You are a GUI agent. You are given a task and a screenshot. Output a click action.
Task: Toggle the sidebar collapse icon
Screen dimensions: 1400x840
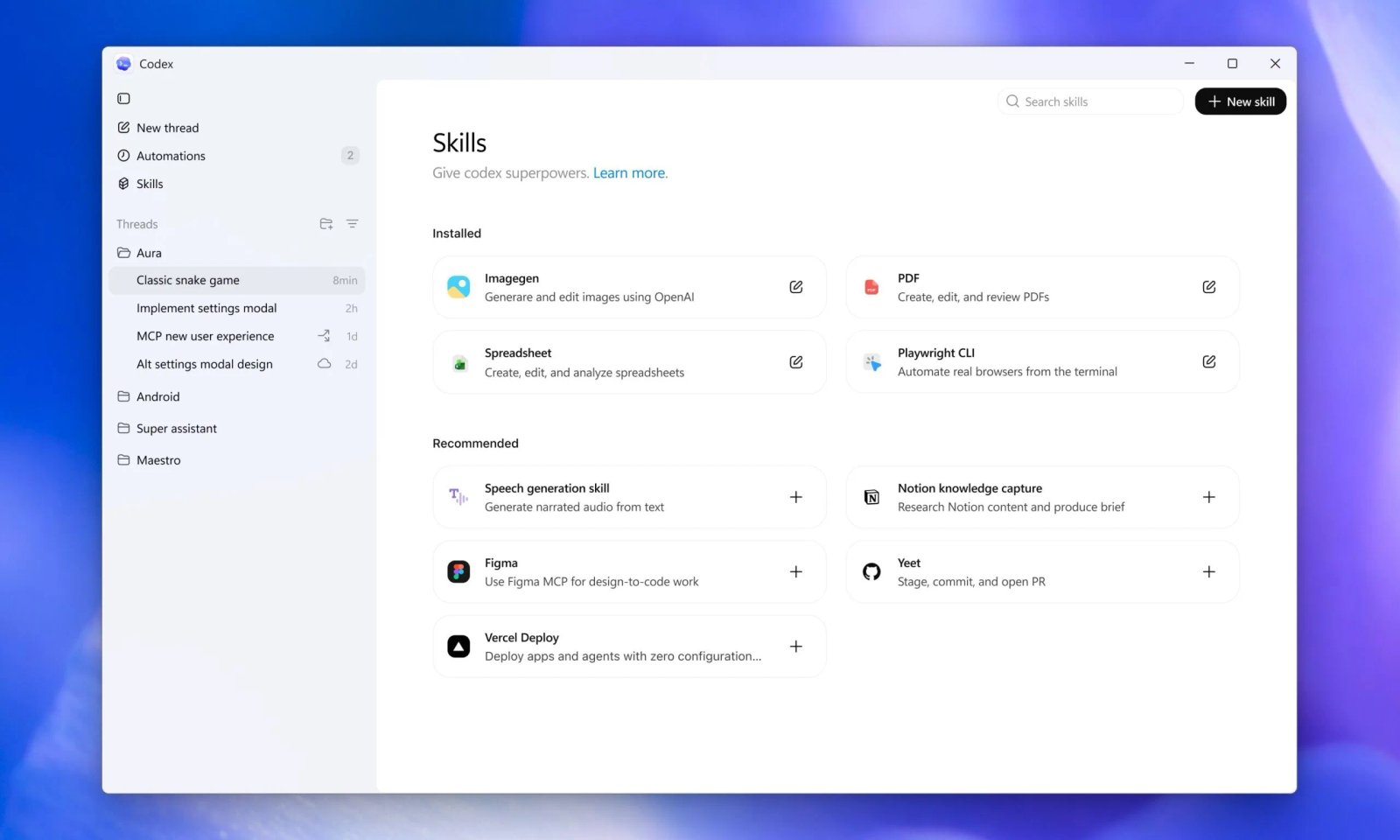pos(123,99)
